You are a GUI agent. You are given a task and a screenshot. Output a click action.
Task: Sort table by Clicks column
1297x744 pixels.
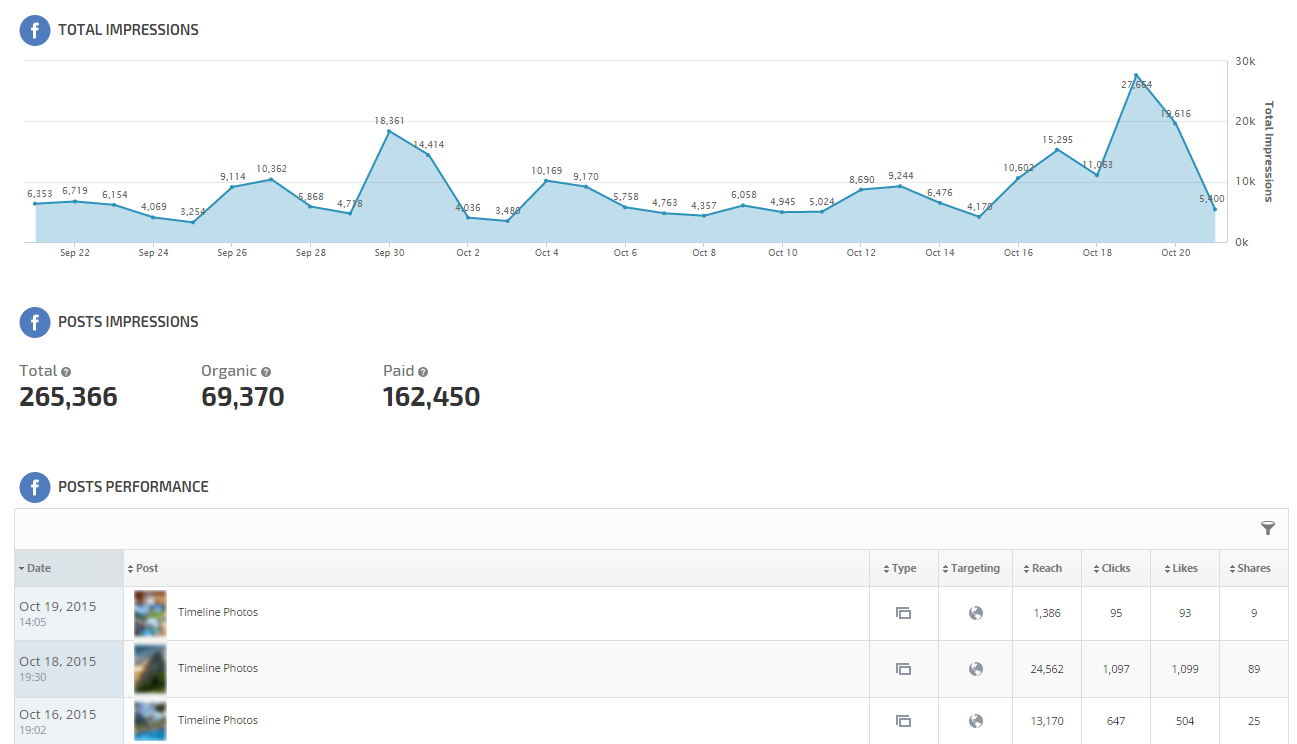[1115, 568]
